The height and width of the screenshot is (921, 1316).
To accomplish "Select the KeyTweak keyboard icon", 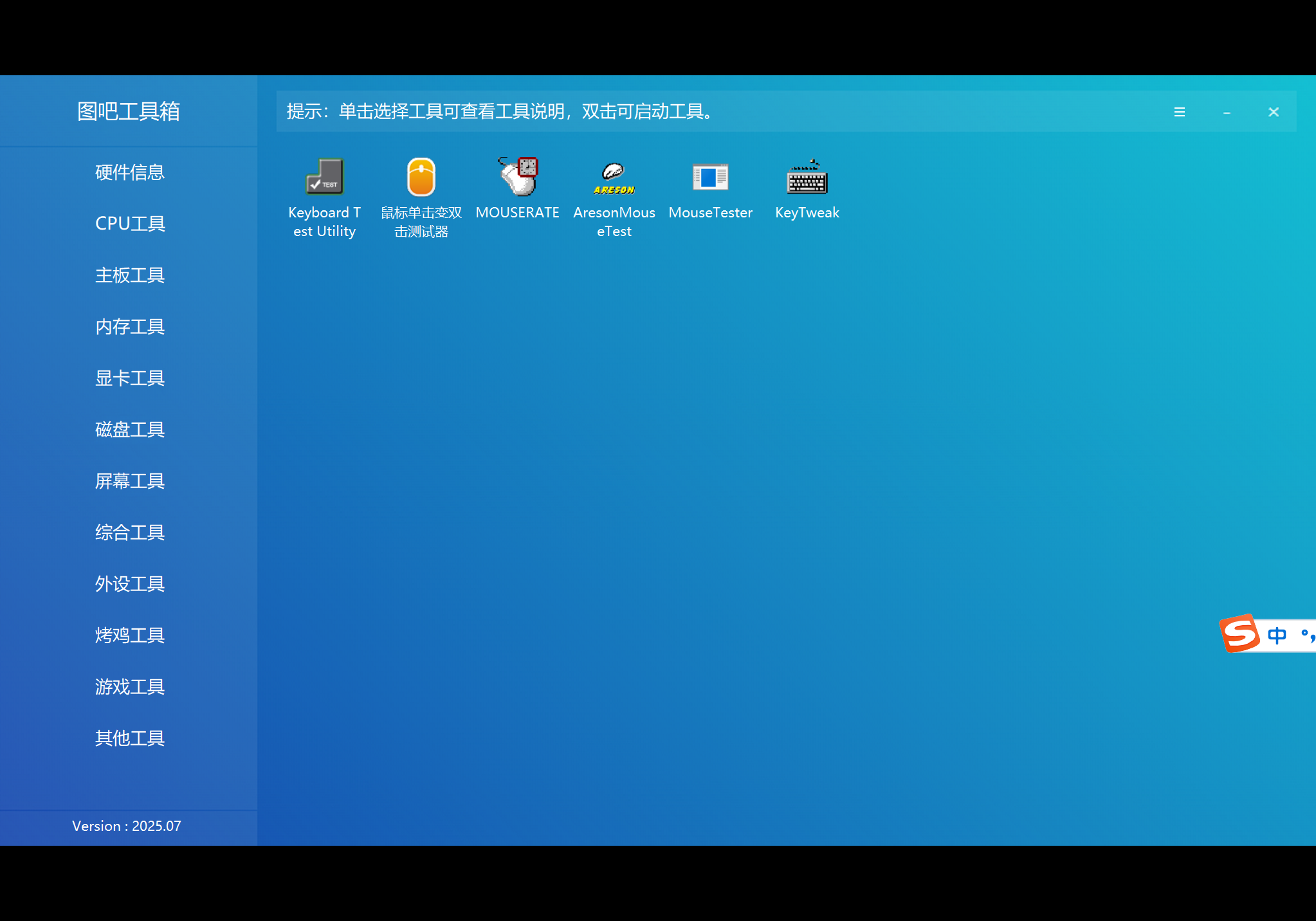I will pos(807,177).
